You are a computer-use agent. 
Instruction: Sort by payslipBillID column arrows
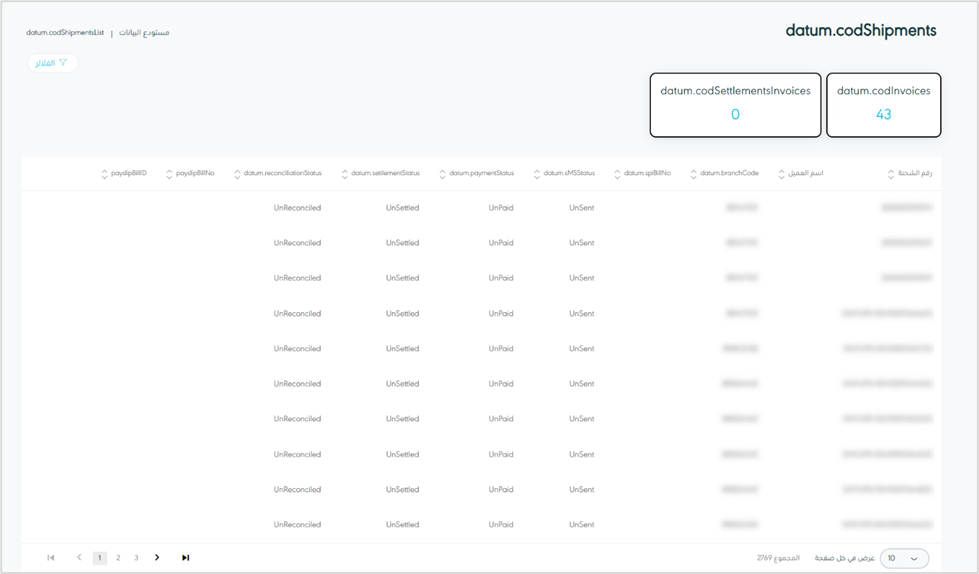pos(105,174)
